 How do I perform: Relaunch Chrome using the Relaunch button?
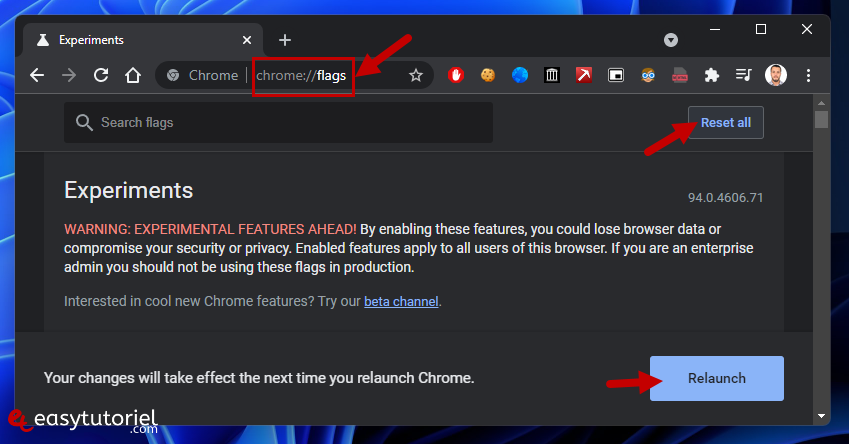(x=716, y=378)
